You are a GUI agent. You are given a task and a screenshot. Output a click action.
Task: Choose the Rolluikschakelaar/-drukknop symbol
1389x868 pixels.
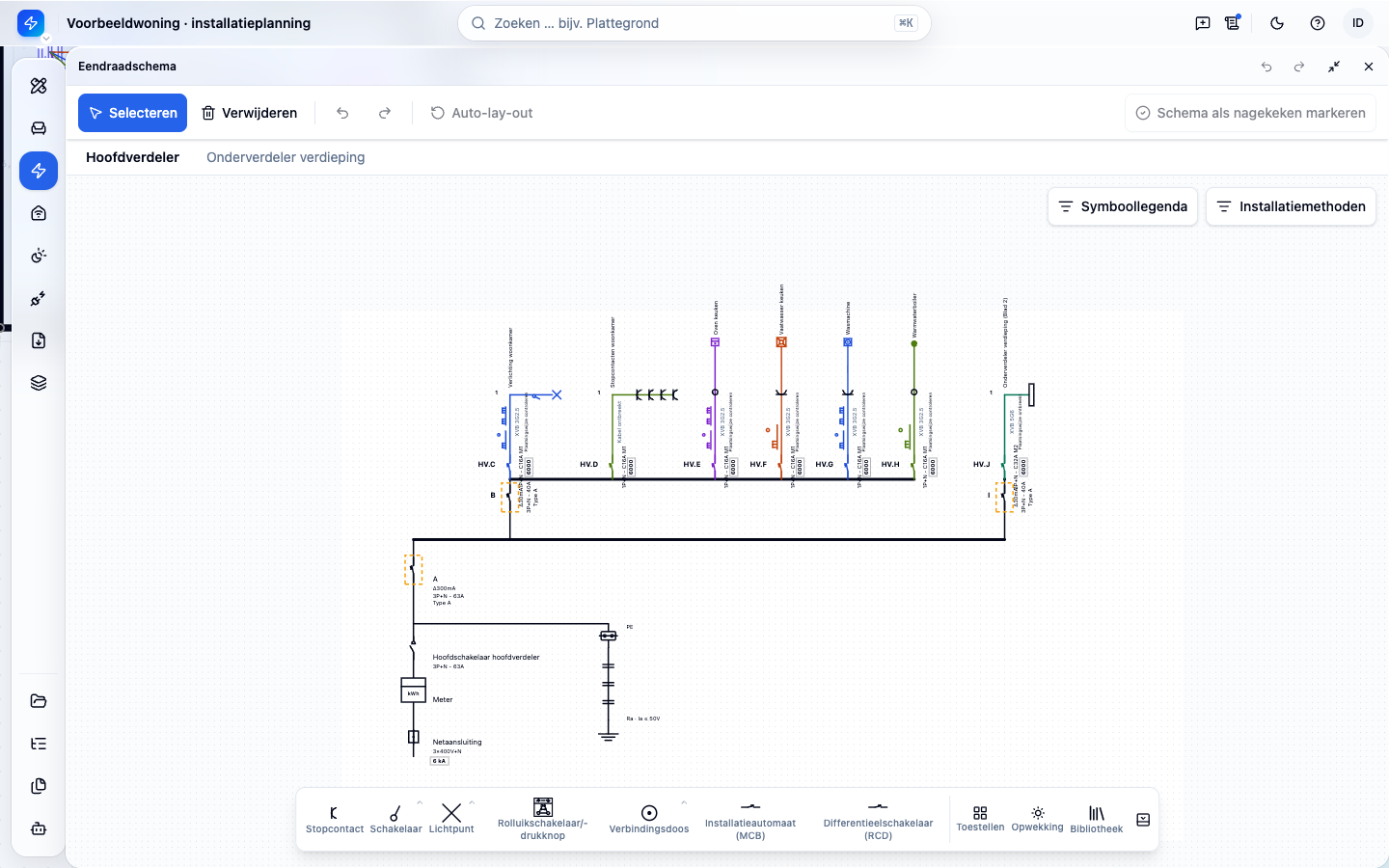[543, 820]
